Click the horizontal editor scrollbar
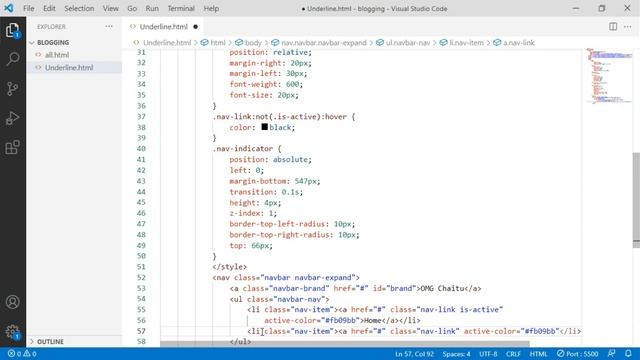640x360 pixels. (344, 344)
